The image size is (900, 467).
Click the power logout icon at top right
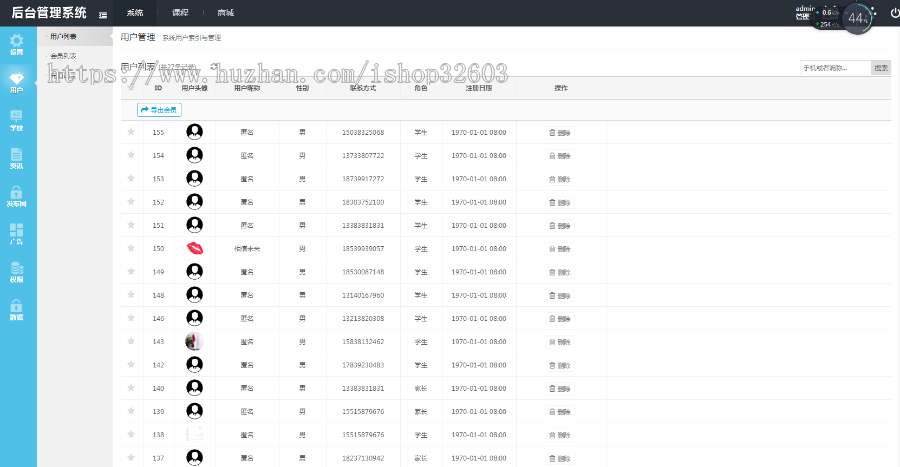[894, 13]
